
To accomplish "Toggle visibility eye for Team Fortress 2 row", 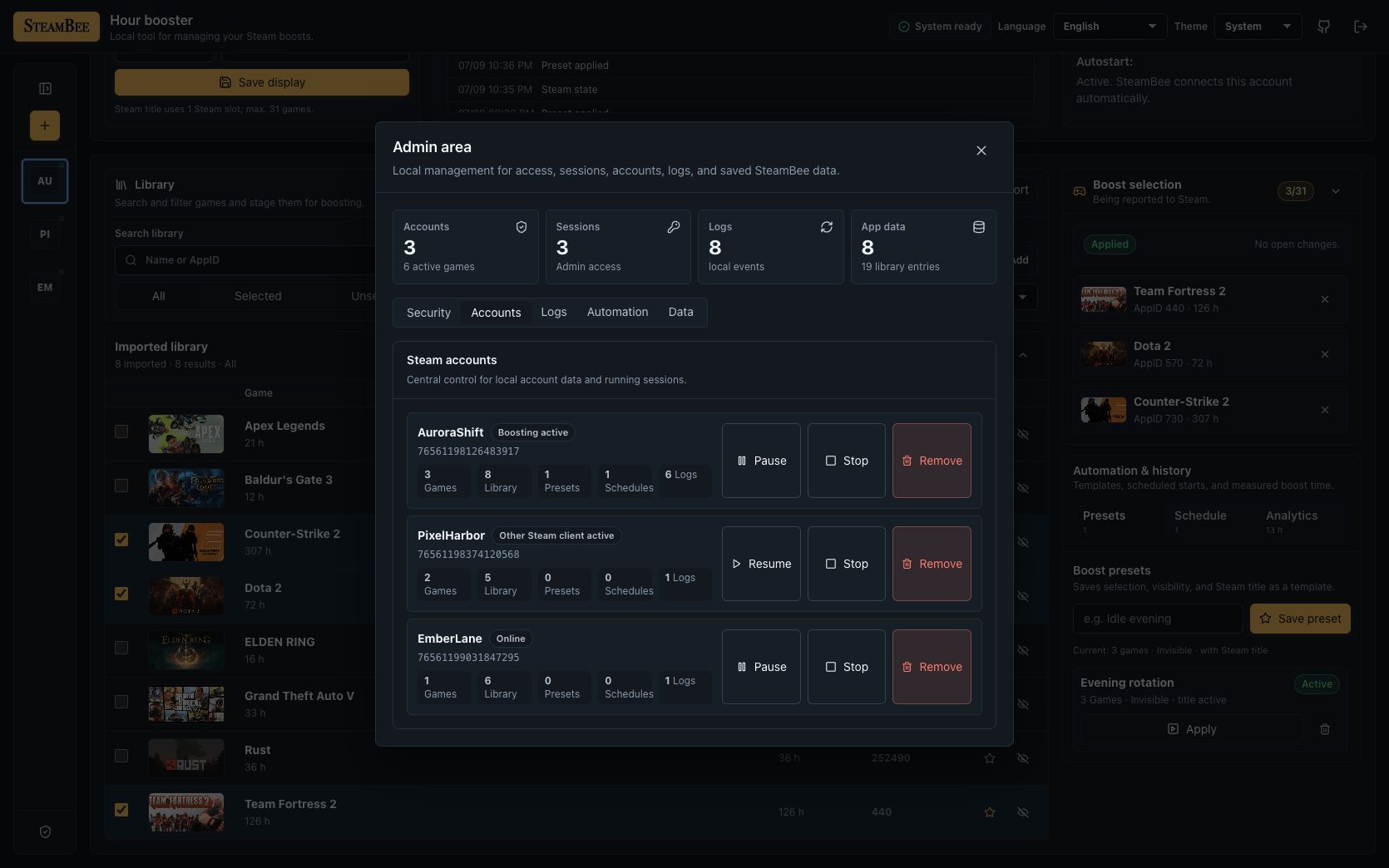I will pos(1023,812).
